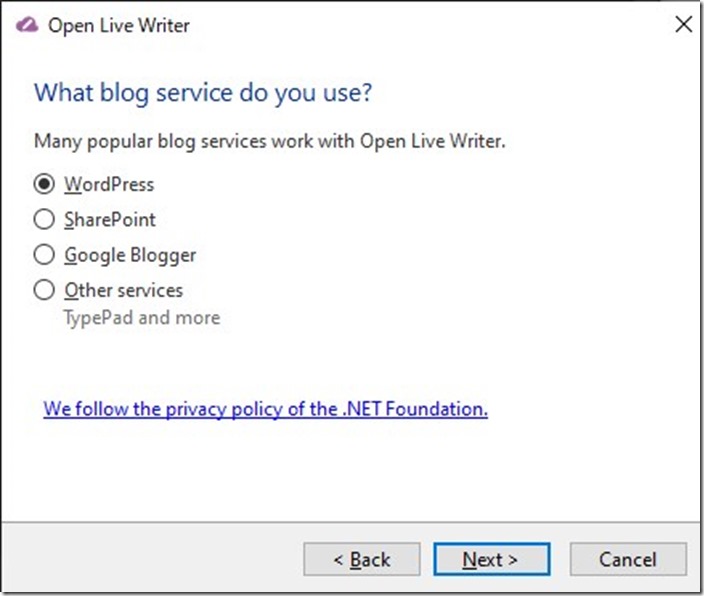Click the 'TypePad and more' description text

pyautogui.click(x=142, y=318)
